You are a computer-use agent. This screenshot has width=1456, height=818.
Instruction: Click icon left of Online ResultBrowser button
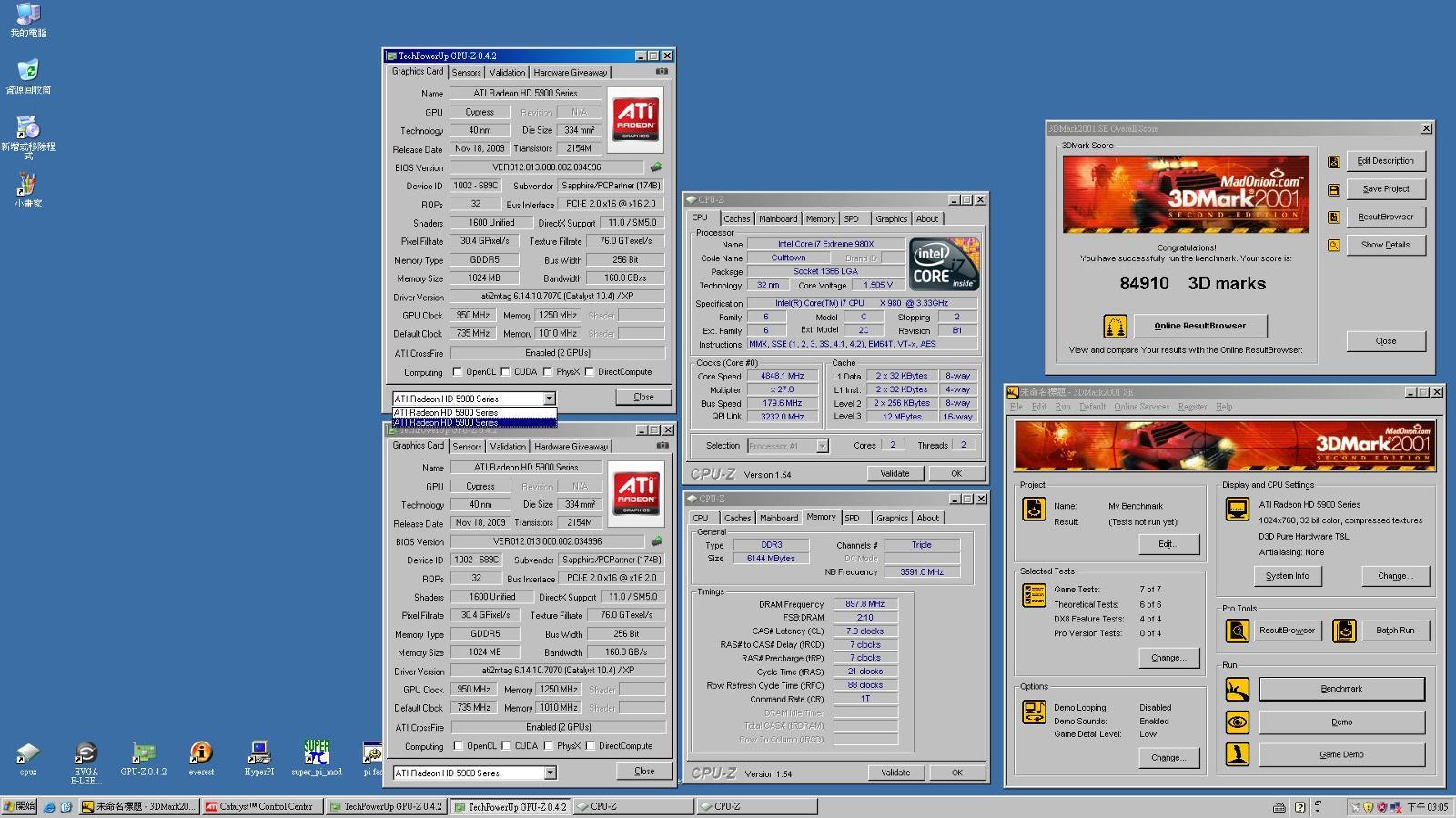[1115, 326]
